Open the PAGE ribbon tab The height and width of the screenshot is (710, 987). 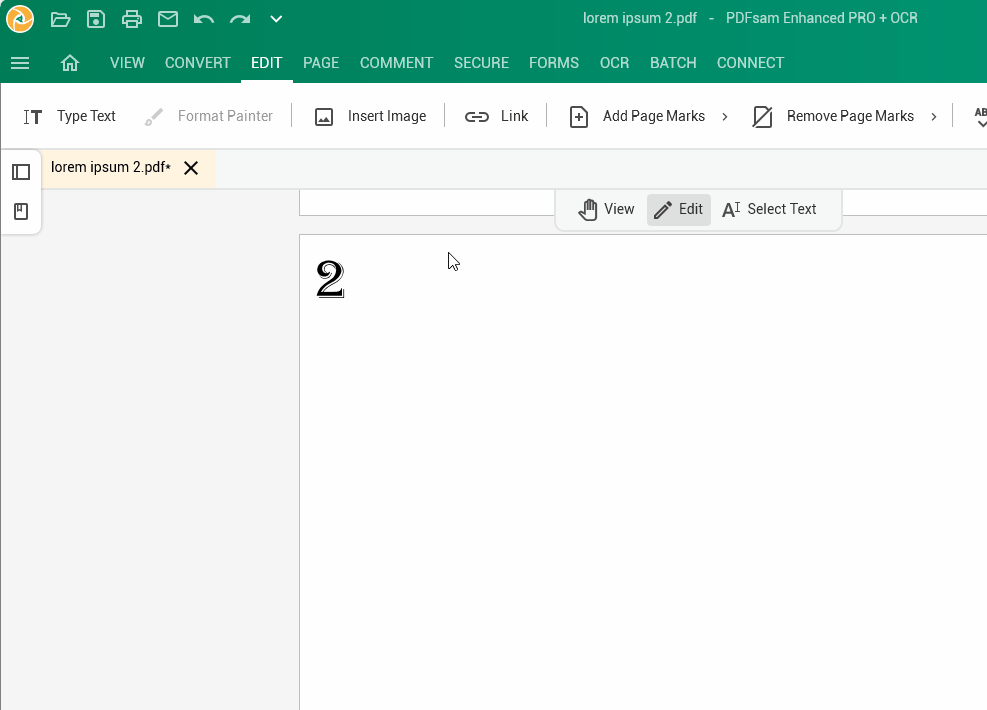point(320,62)
